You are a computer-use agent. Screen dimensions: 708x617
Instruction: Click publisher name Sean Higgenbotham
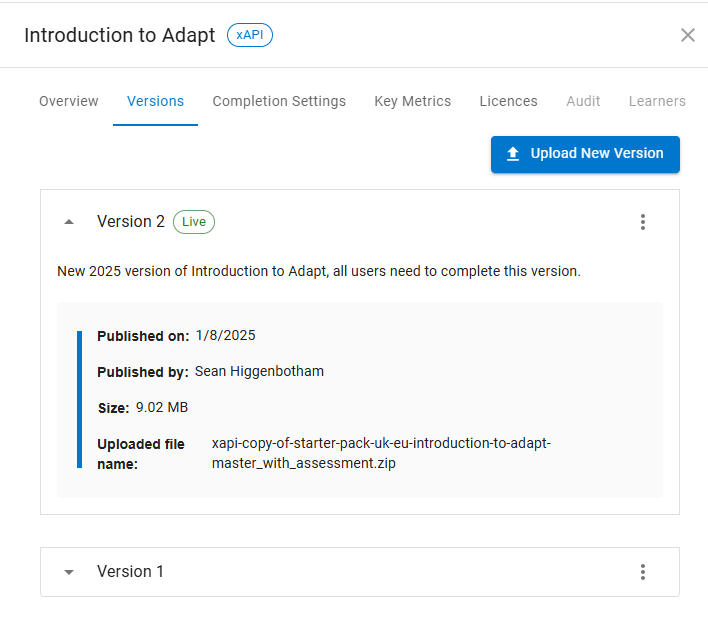[259, 371]
